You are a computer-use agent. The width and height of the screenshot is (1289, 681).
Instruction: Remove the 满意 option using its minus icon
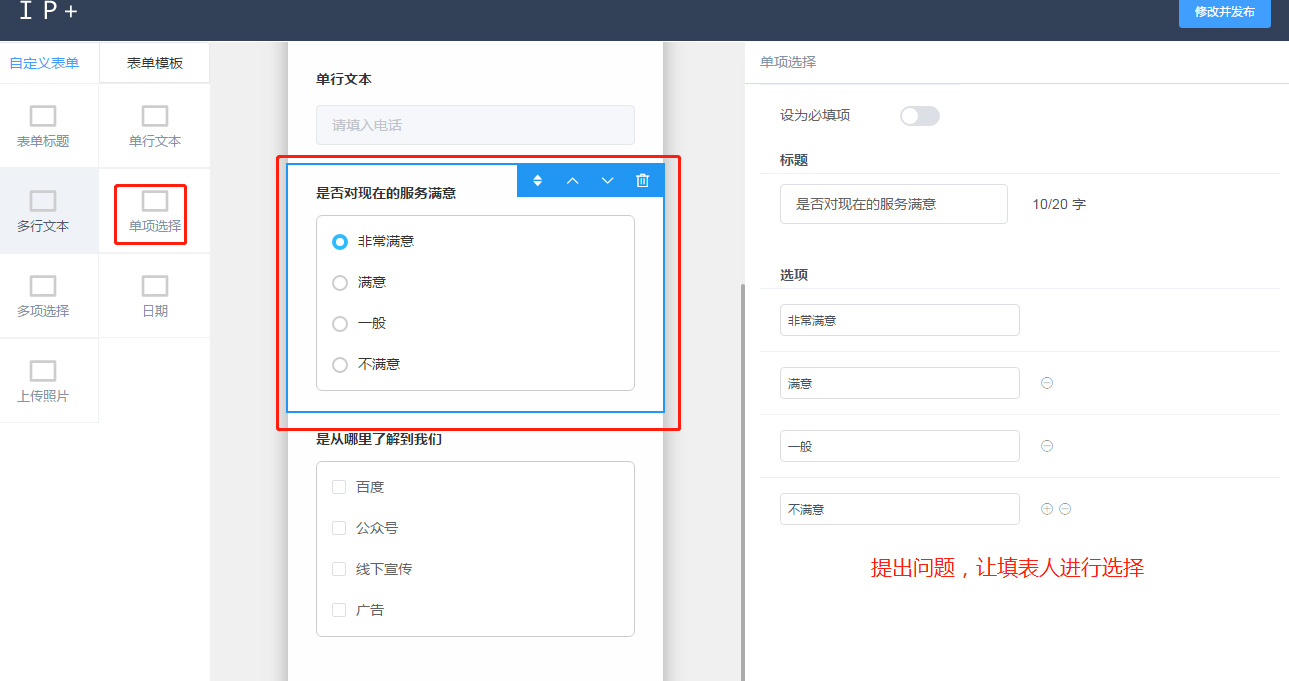tap(1047, 383)
